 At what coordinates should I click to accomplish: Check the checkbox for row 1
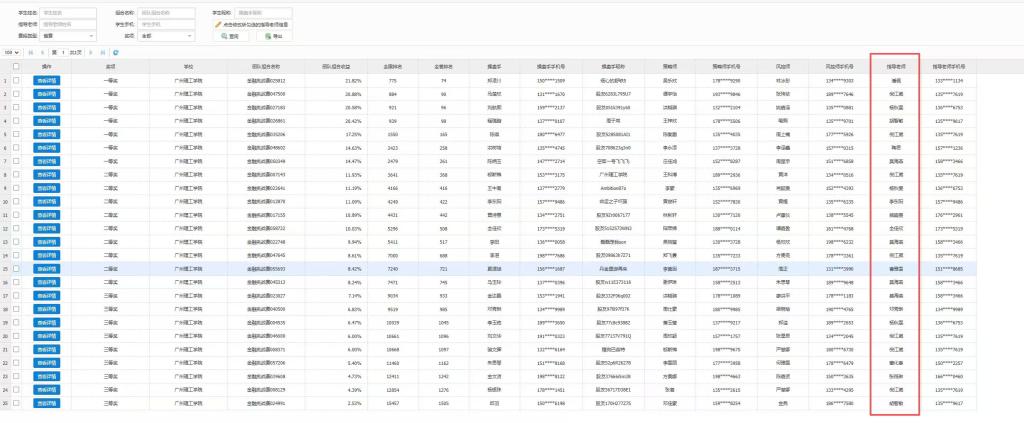(16, 79)
